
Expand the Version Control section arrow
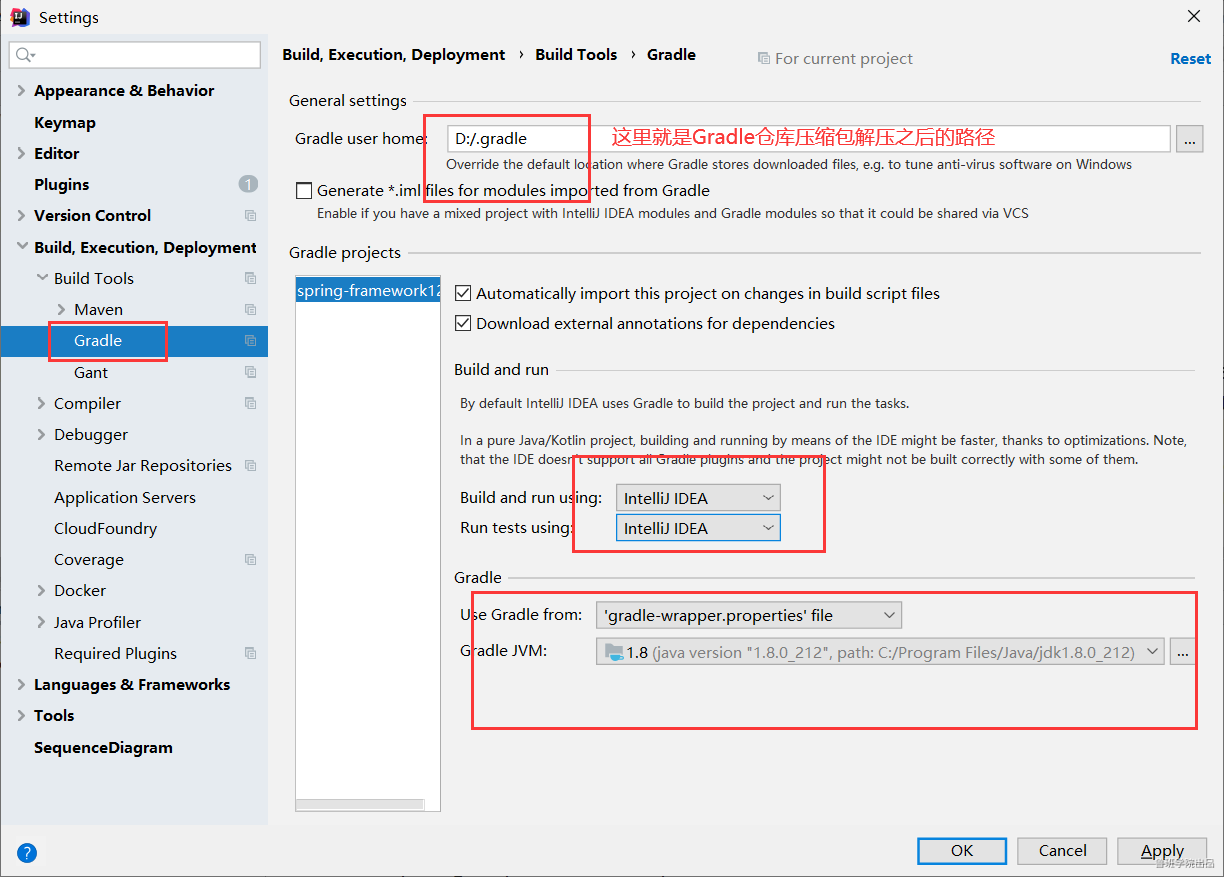click(x=22, y=216)
